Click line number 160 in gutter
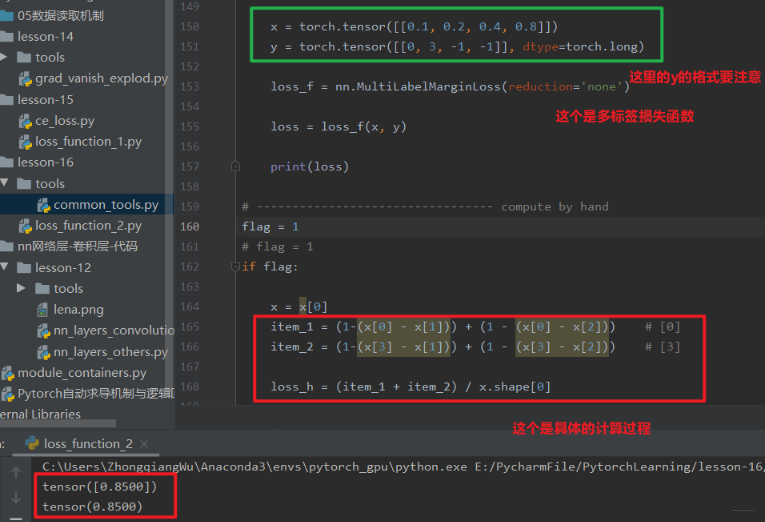Image resolution: width=765 pixels, height=522 pixels. pos(190,227)
